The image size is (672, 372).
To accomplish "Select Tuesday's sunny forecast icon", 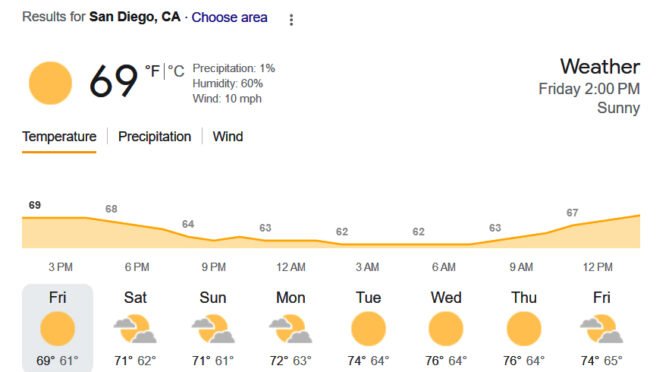I will click(368, 329).
